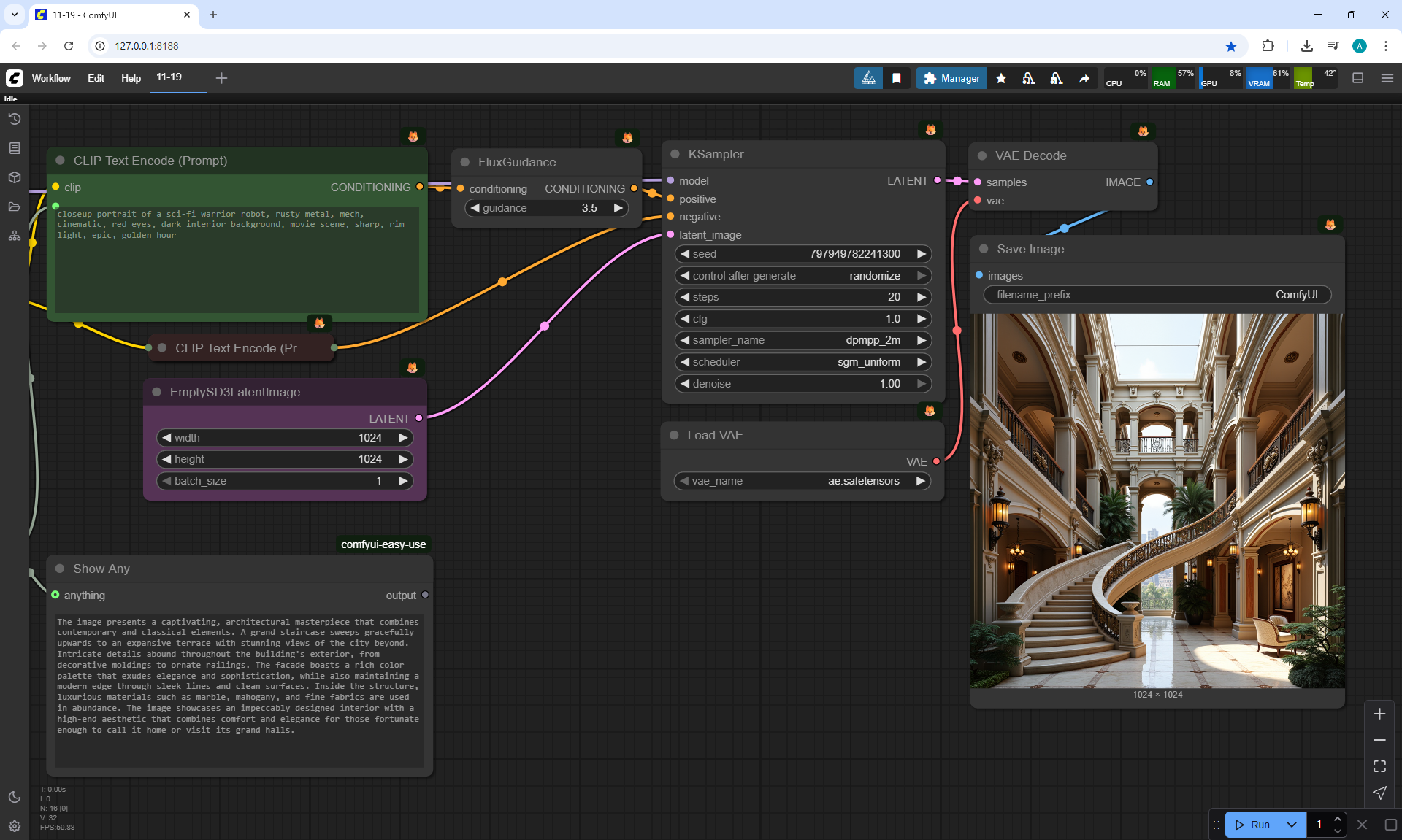Image resolution: width=1402 pixels, height=840 pixels.
Task: Click the share arrow toolbar icon
Action: [1084, 78]
